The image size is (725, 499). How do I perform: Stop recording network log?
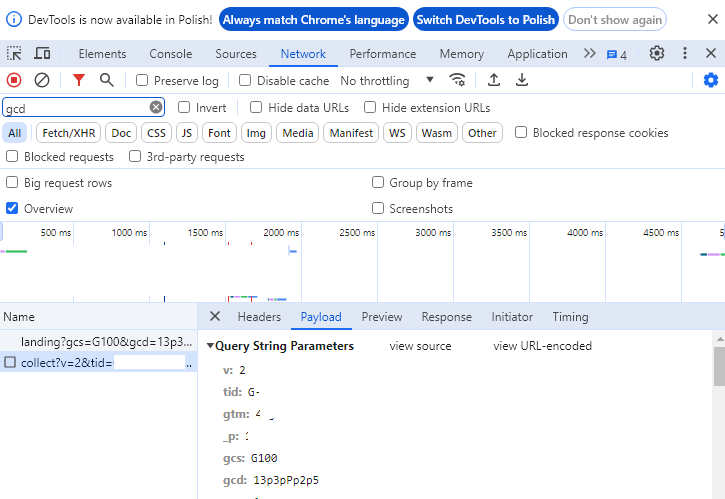click(x=14, y=80)
